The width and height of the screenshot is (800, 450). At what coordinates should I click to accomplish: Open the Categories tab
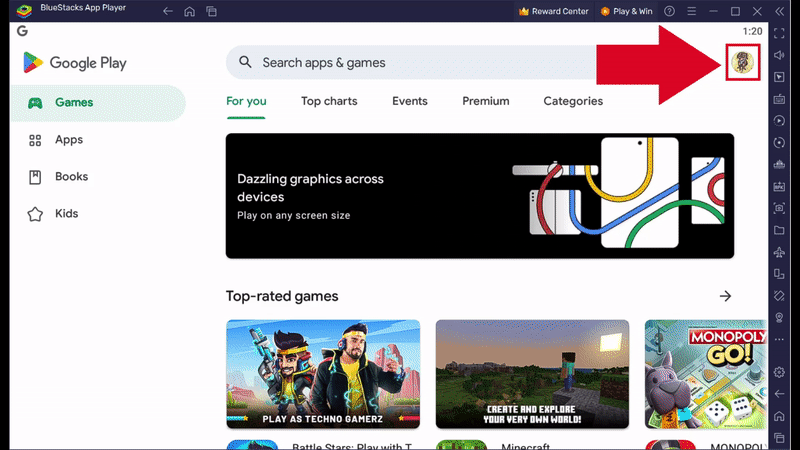pos(573,101)
